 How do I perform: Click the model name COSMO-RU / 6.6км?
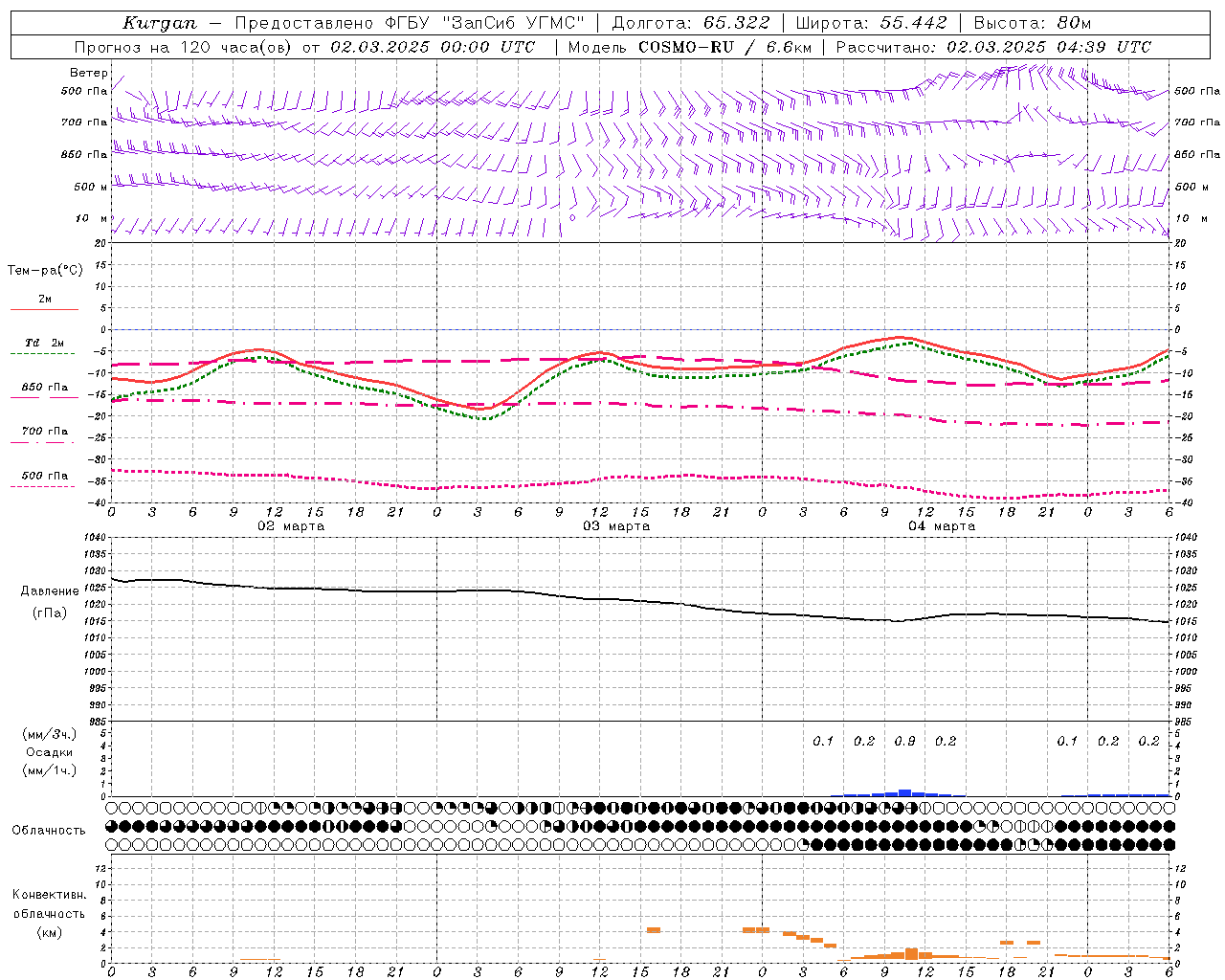[724, 47]
